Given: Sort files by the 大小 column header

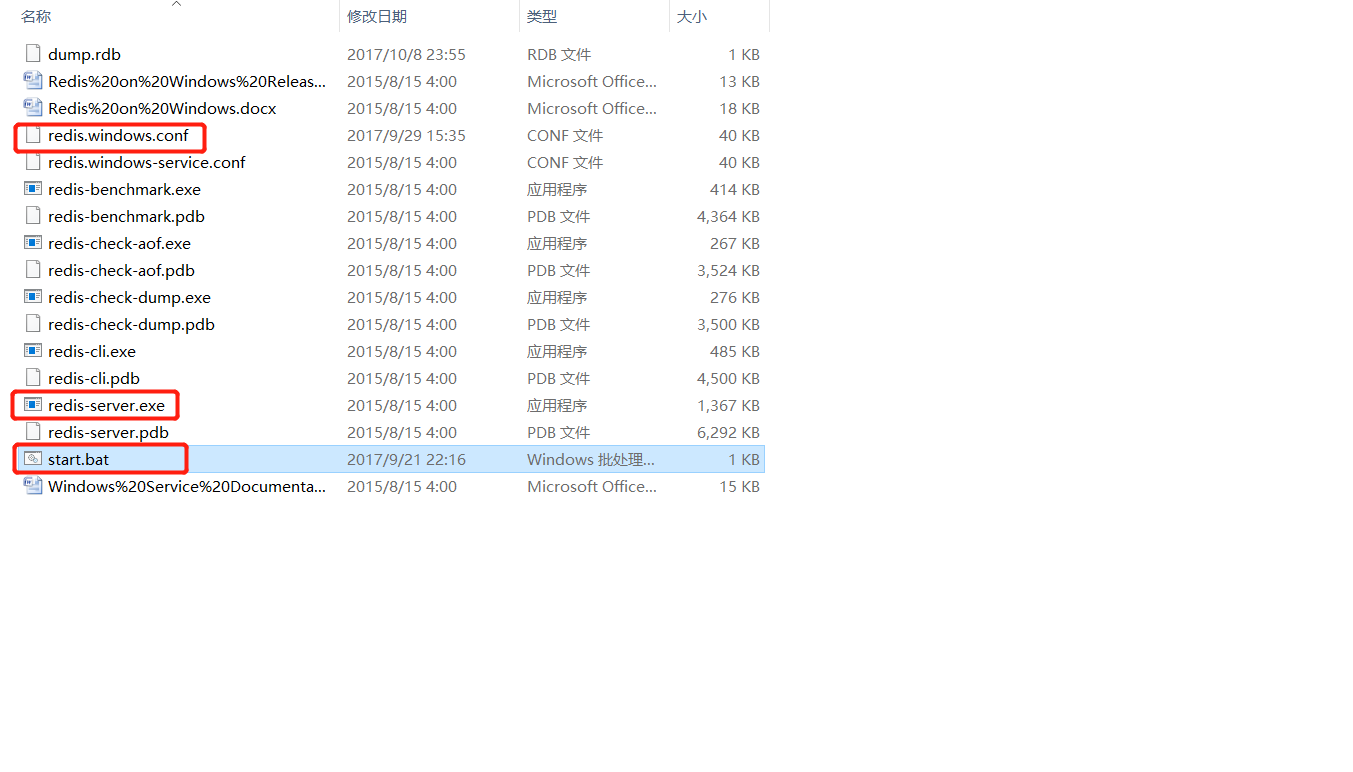Looking at the screenshot, I should [x=692, y=17].
